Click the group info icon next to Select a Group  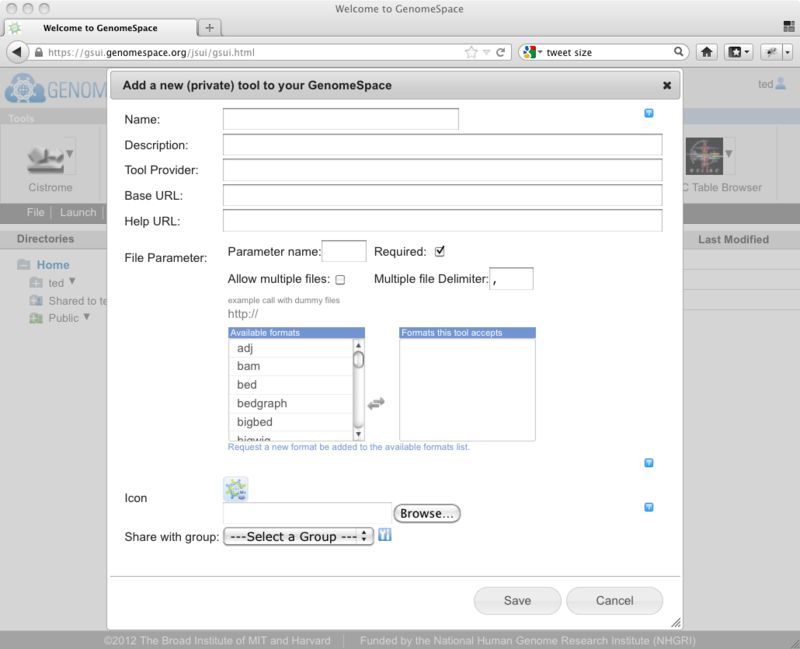pyautogui.click(x=385, y=535)
